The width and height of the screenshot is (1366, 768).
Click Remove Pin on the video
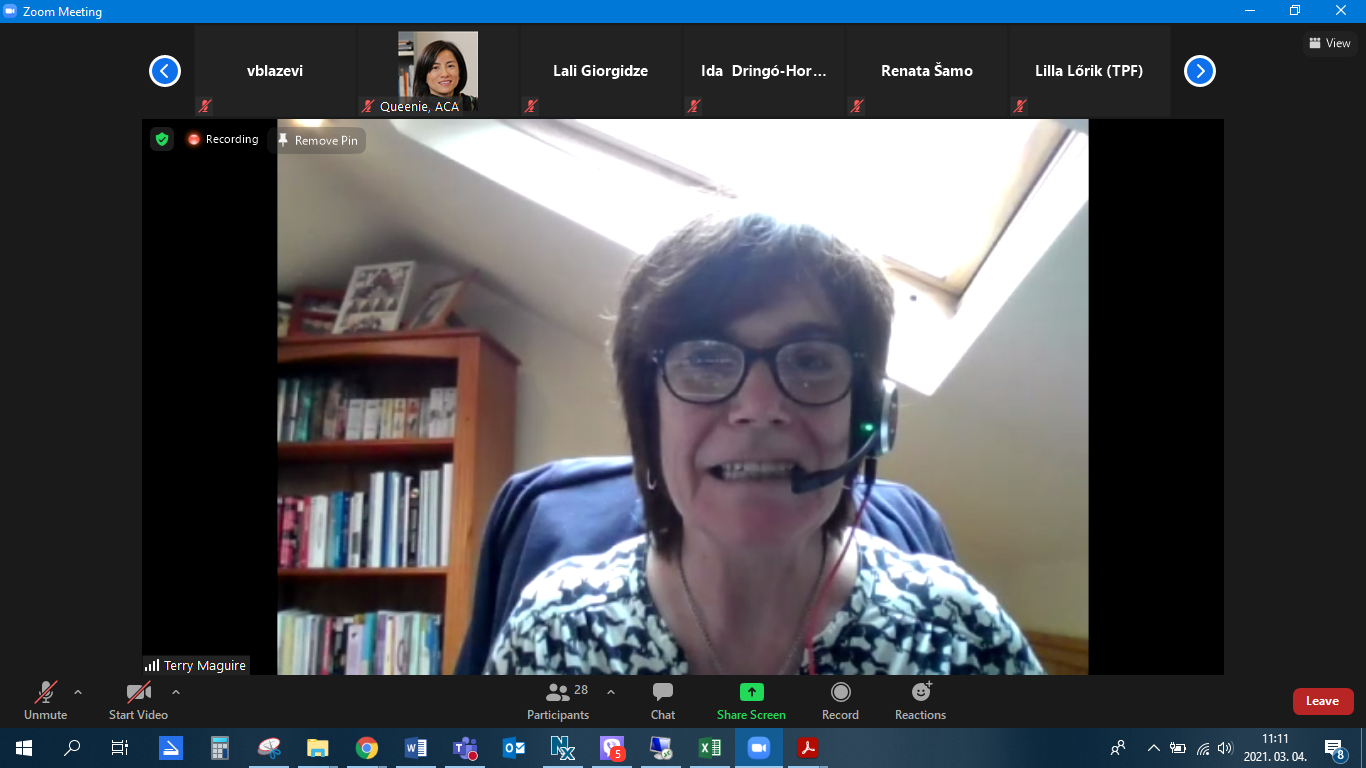tap(317, 141)
